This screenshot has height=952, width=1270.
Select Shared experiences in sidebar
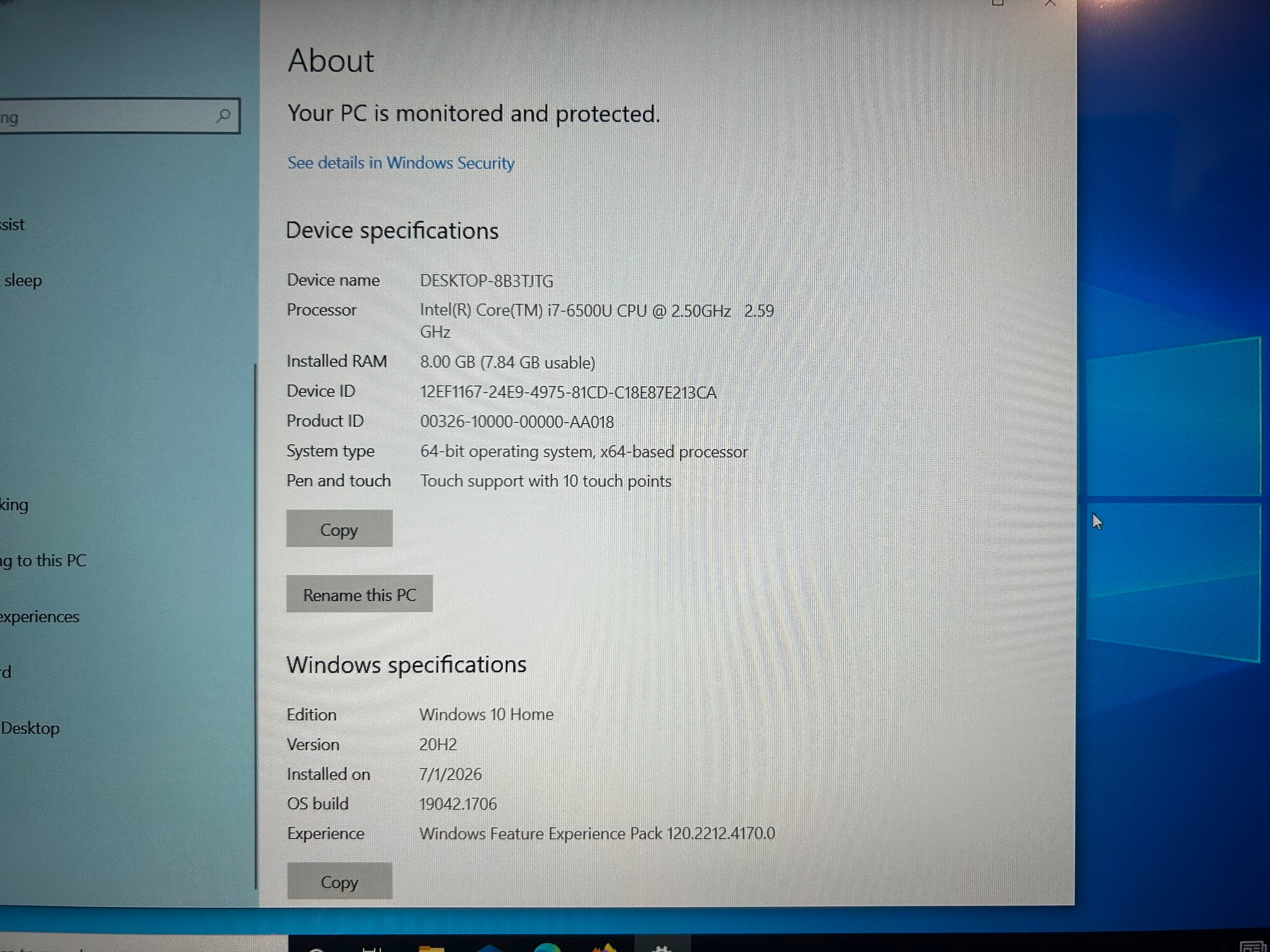[x=40, y=617]
